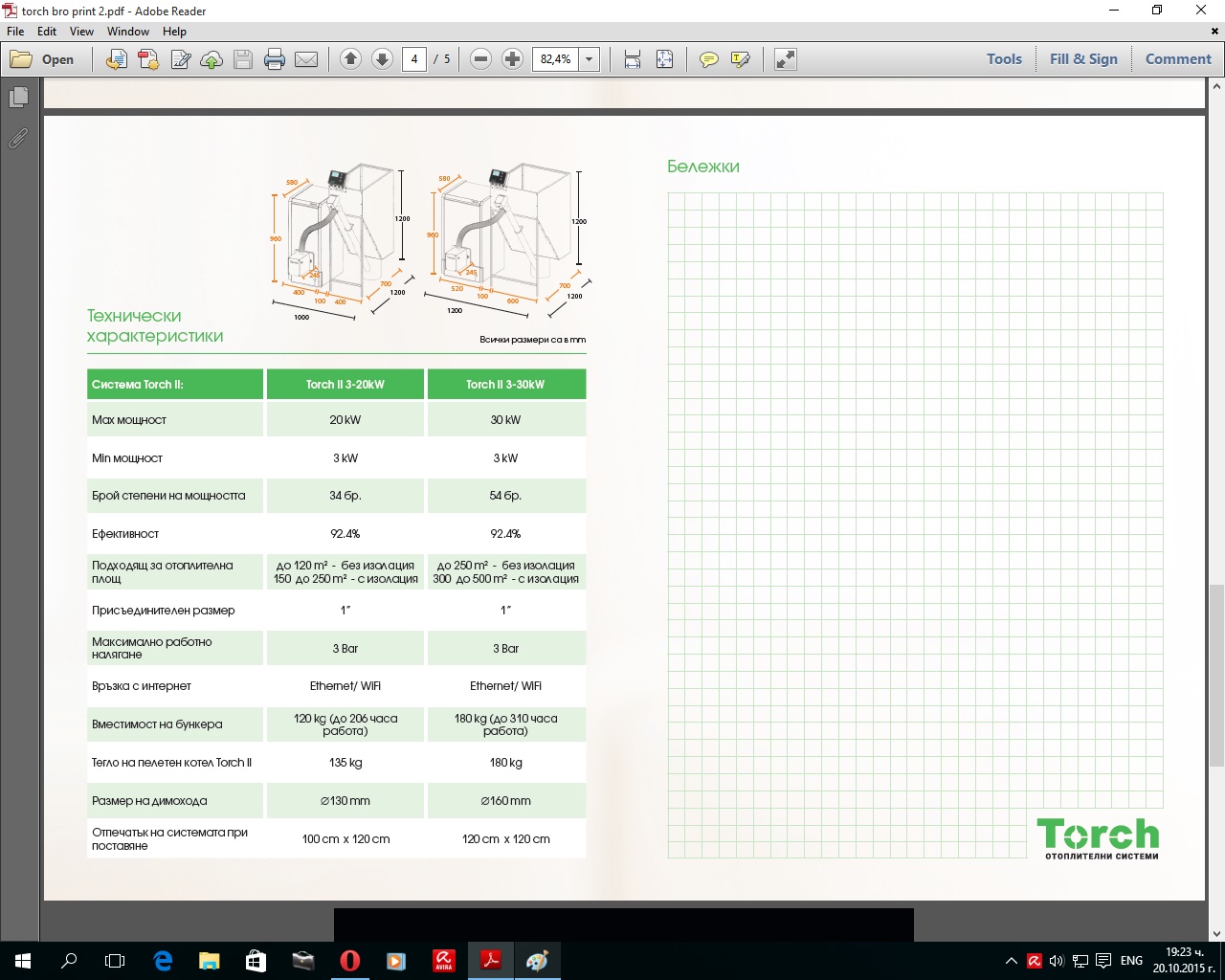1225x980 pixels.
Task: Go to the previous page arrow
Action: click(350, 59)
